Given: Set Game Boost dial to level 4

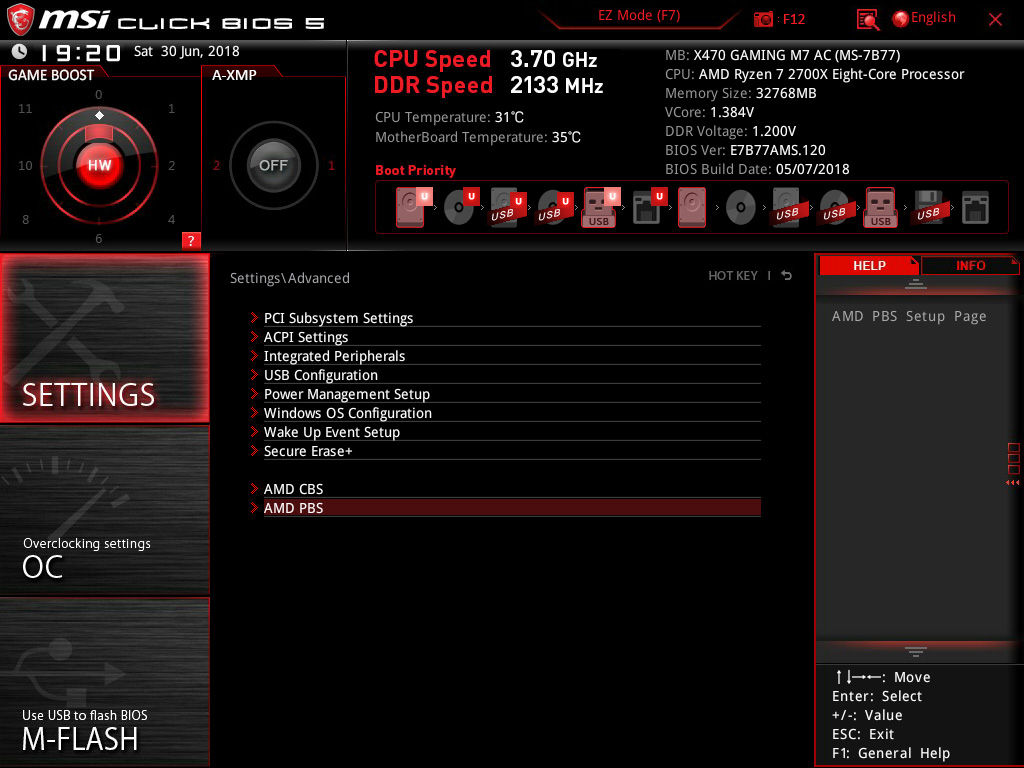Looking at the screenshot, I should pyautogui.click(x=171, y=219).
